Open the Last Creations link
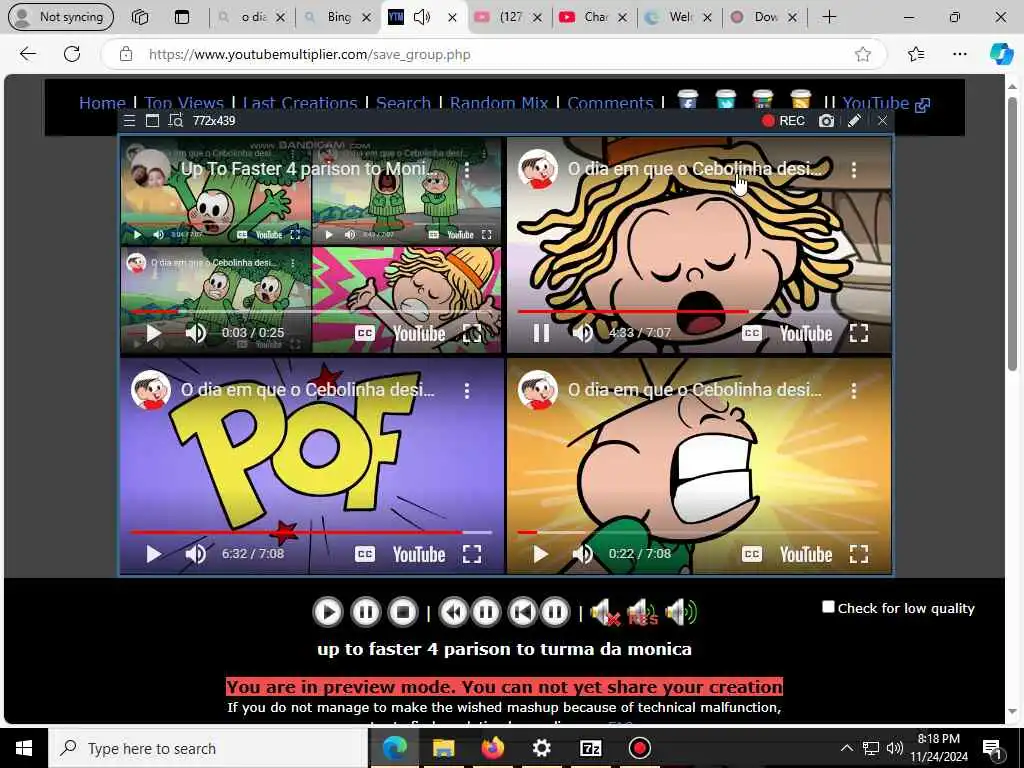This screenshot has width=1024, height=768. pyautogui.click(x=300, y=103)
